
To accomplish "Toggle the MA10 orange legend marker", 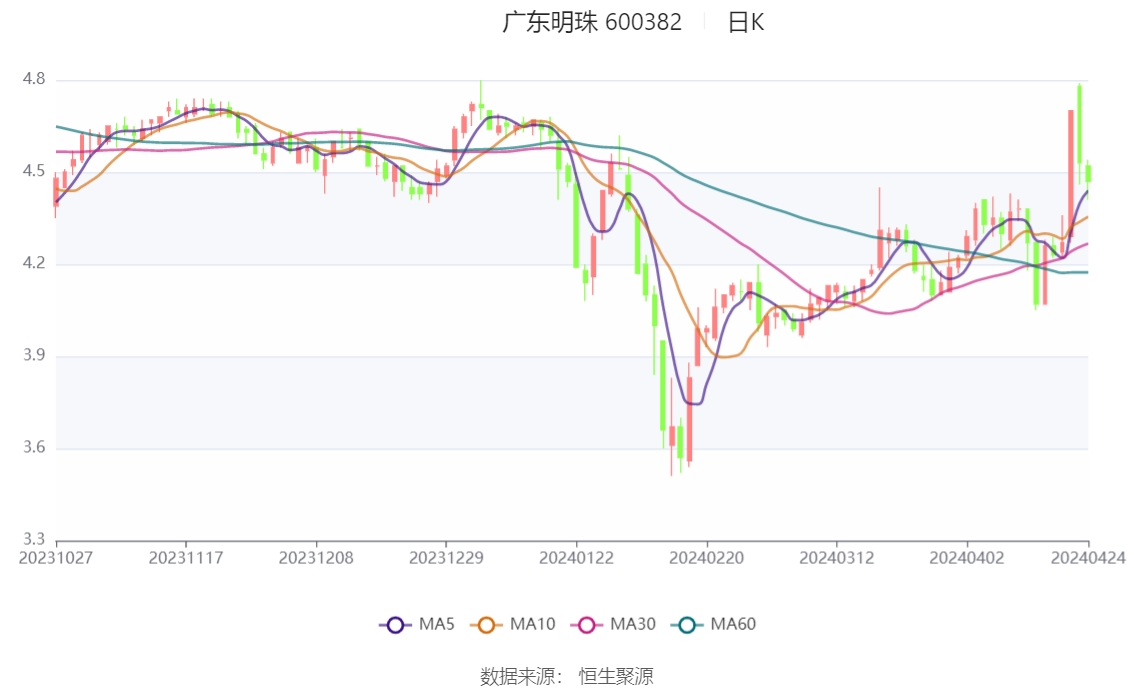I will coord(486,625).
